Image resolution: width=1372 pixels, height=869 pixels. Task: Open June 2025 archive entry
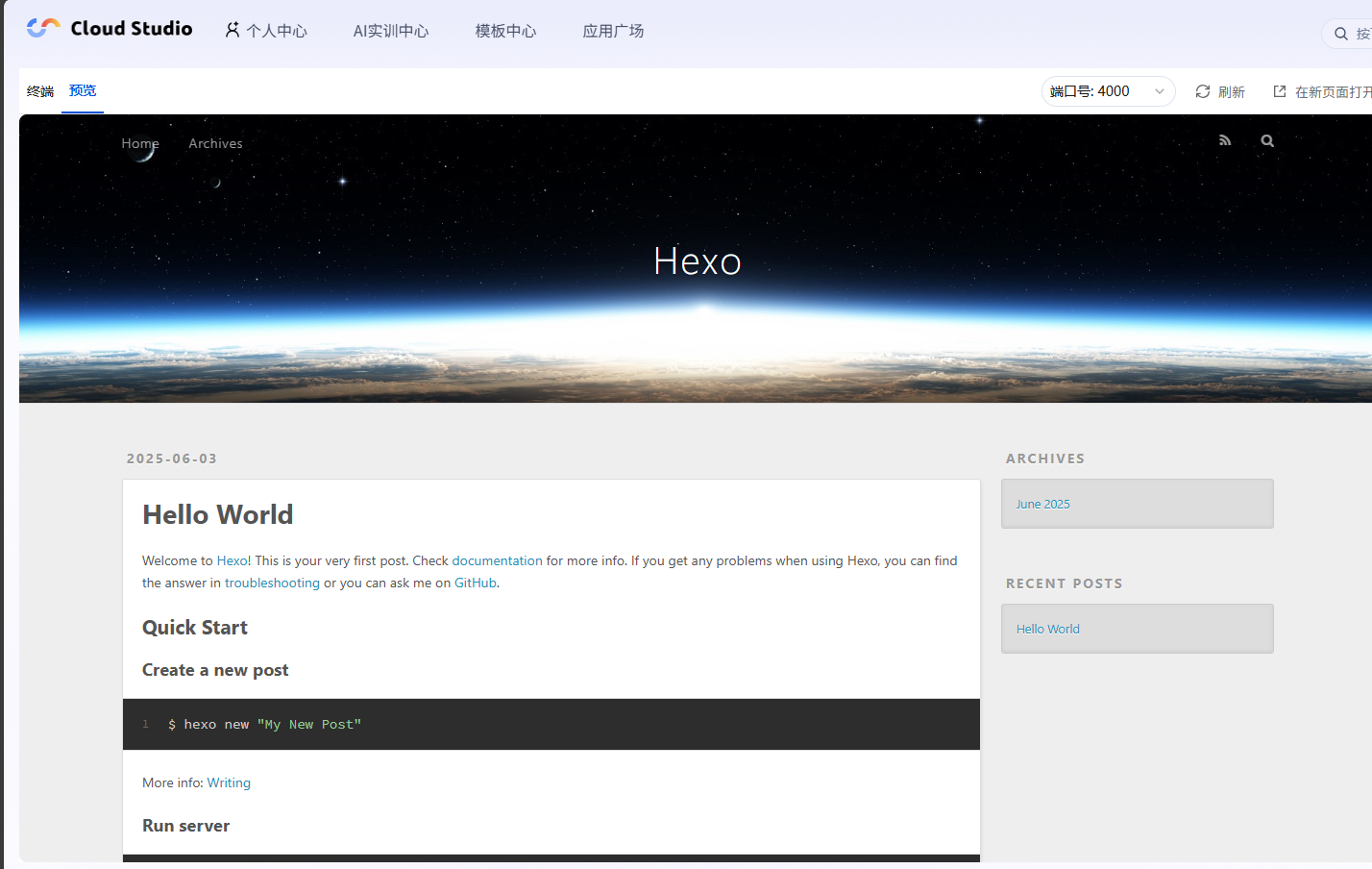(x=1042, y=504)
